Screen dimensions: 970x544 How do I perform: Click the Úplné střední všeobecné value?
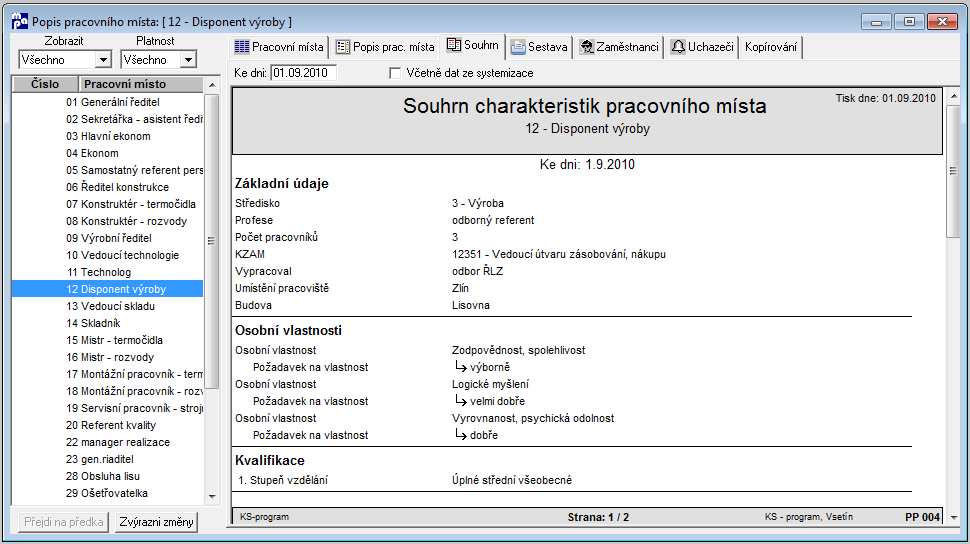(x=512, y=480)
